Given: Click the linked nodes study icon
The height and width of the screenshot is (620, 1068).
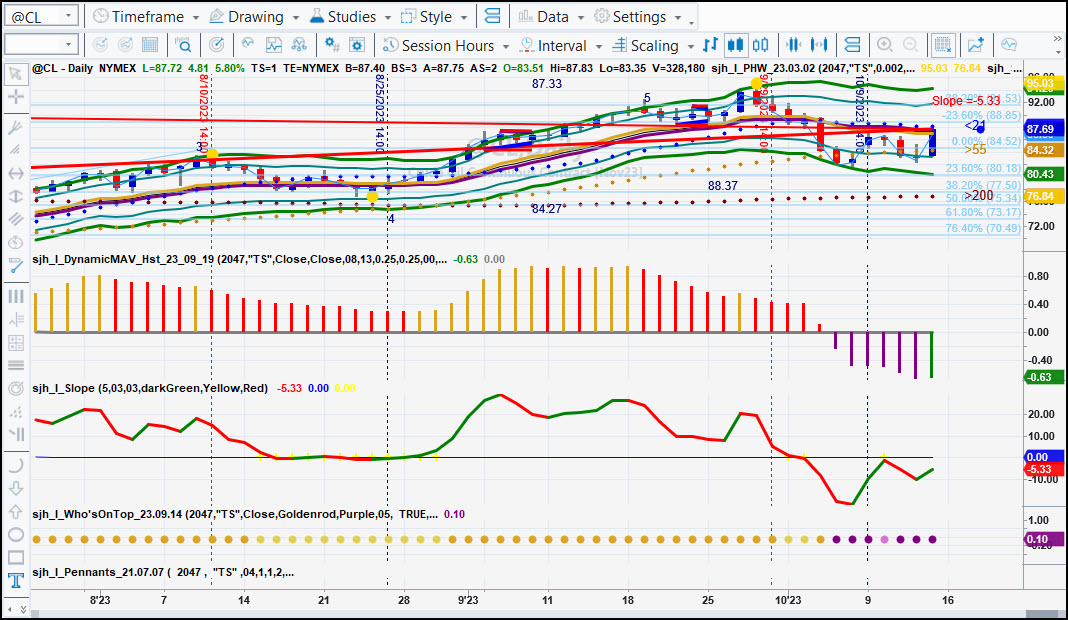Looking at the screenshot, I should [299, 45].
